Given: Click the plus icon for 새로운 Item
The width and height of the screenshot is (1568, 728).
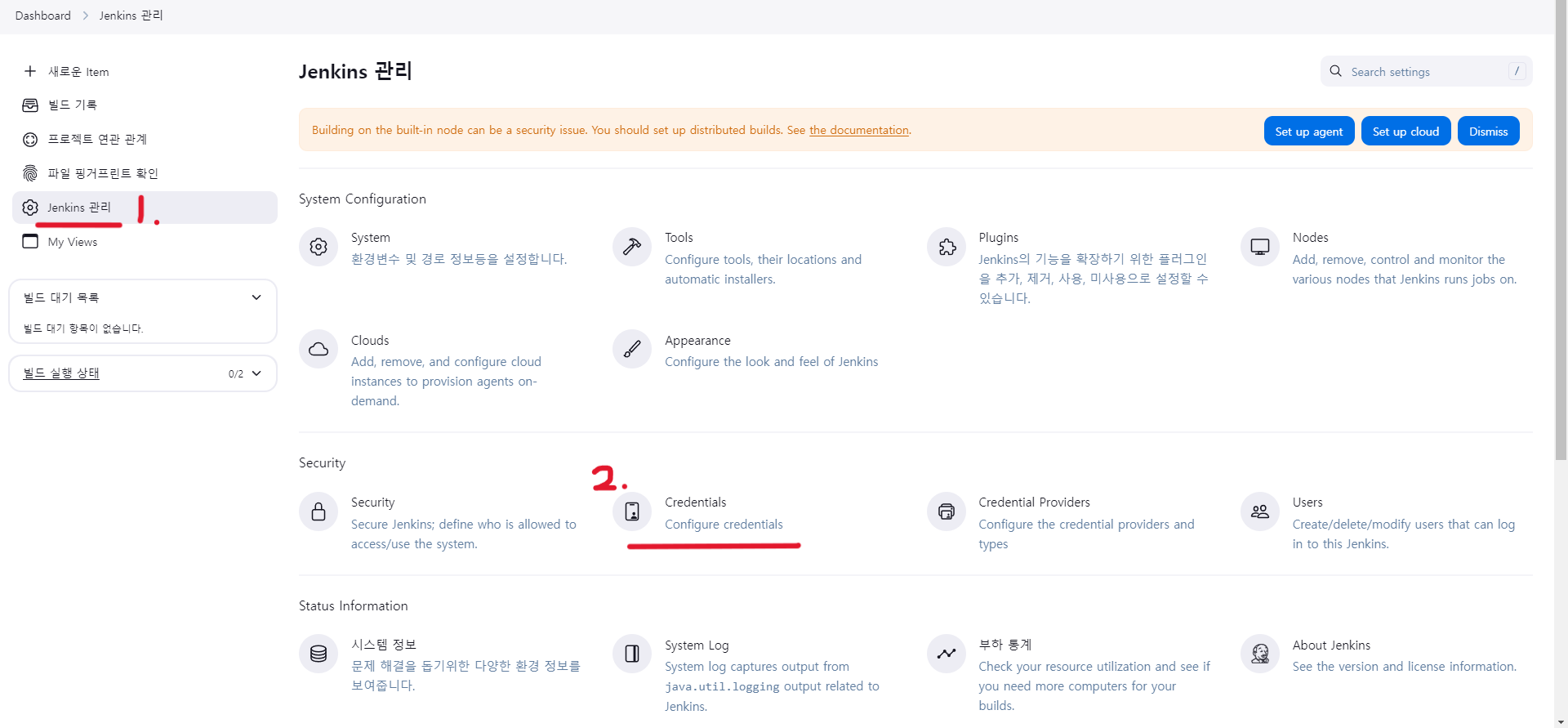Looking at the screenshot, I should 30,71.
